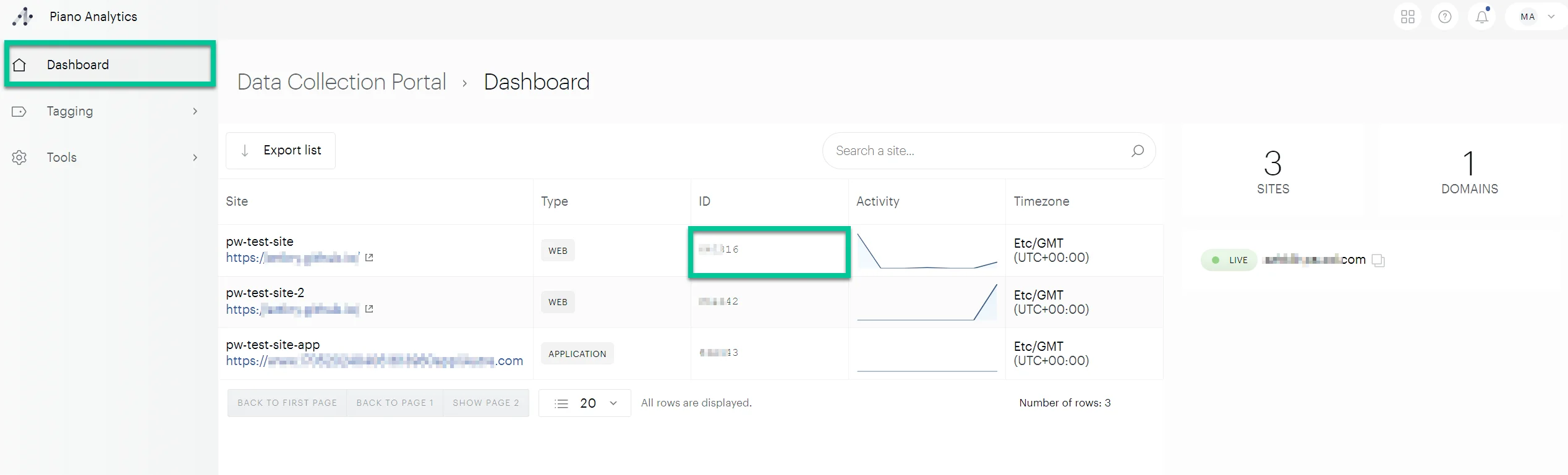Image resolution: width=1568 pixels, height=475 pixels.
Task: Copy the live domain with copy icon
Action: (x=1378, y=261)
